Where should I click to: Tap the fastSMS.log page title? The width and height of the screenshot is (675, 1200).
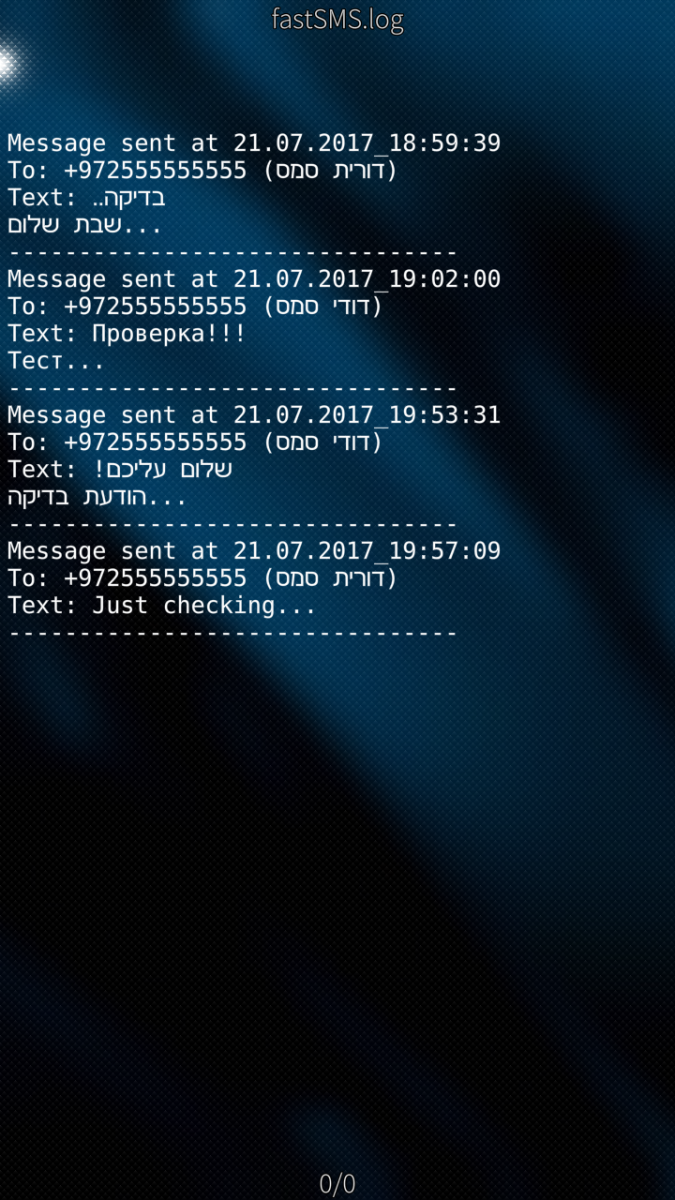point(338,19)
